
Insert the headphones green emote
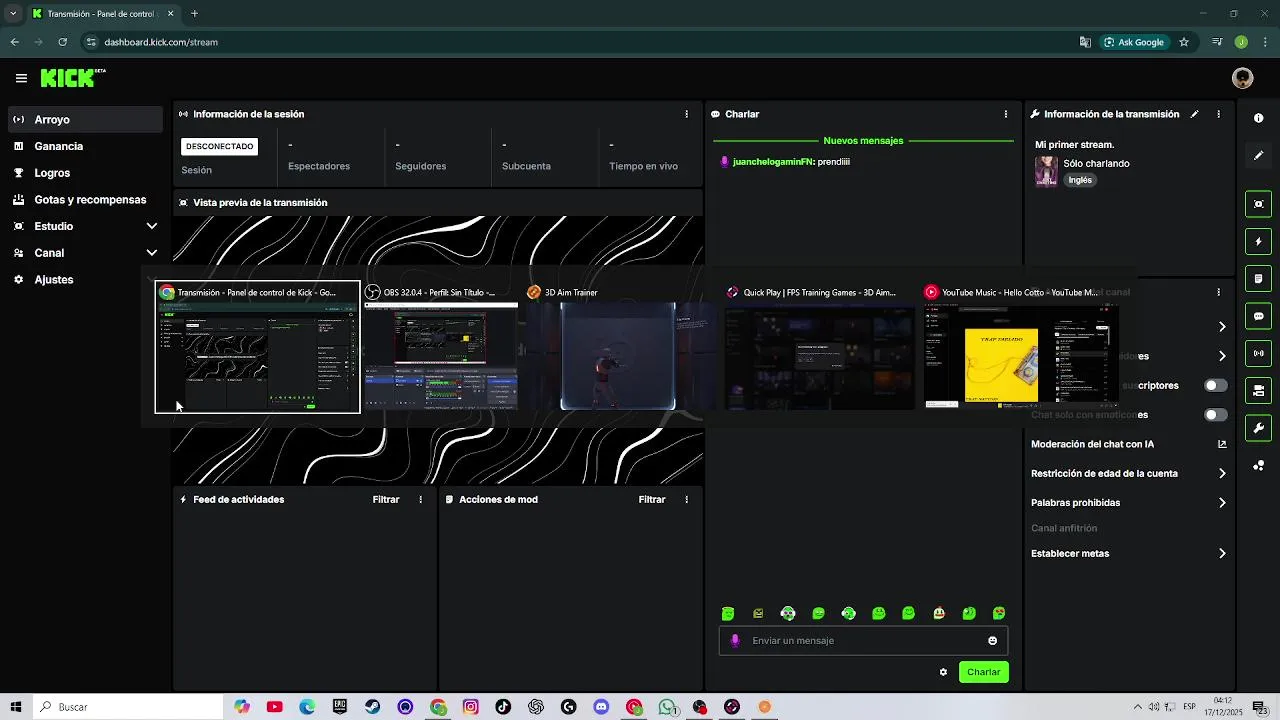[788, 614]
